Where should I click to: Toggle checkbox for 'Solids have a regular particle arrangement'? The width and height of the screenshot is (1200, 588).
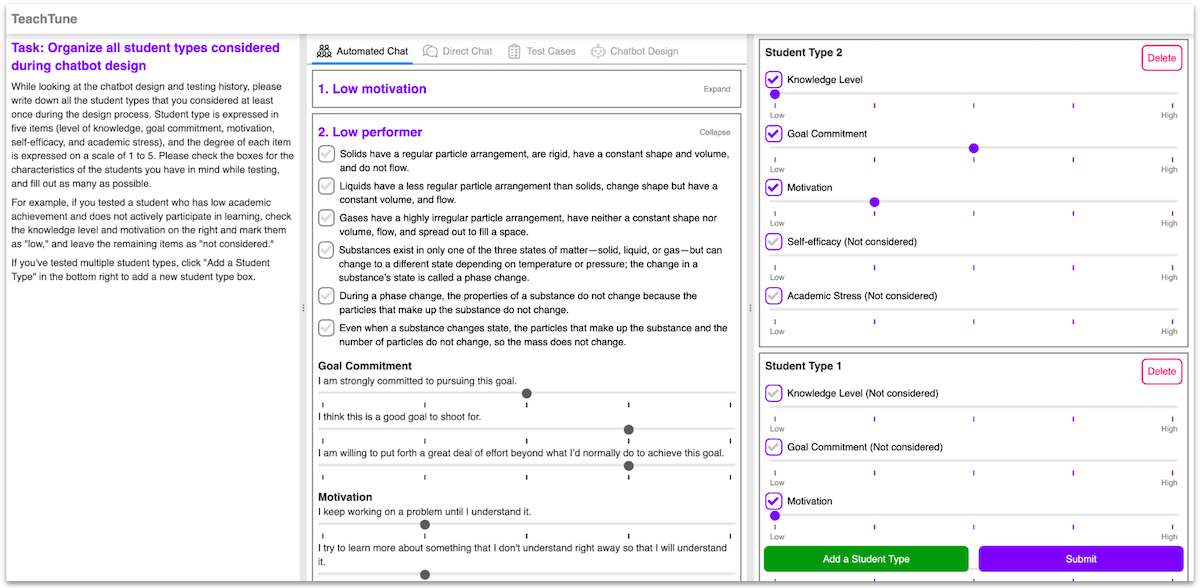pos(326,154)
